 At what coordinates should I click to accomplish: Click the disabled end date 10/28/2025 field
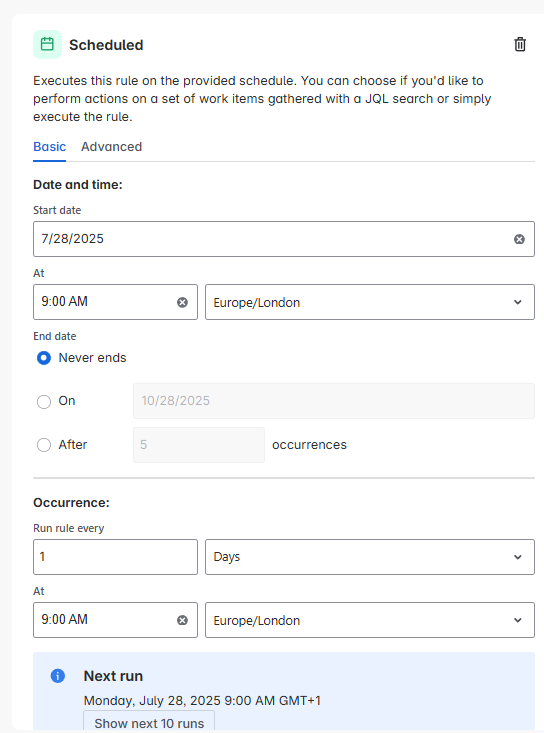(x=334, y=401)
